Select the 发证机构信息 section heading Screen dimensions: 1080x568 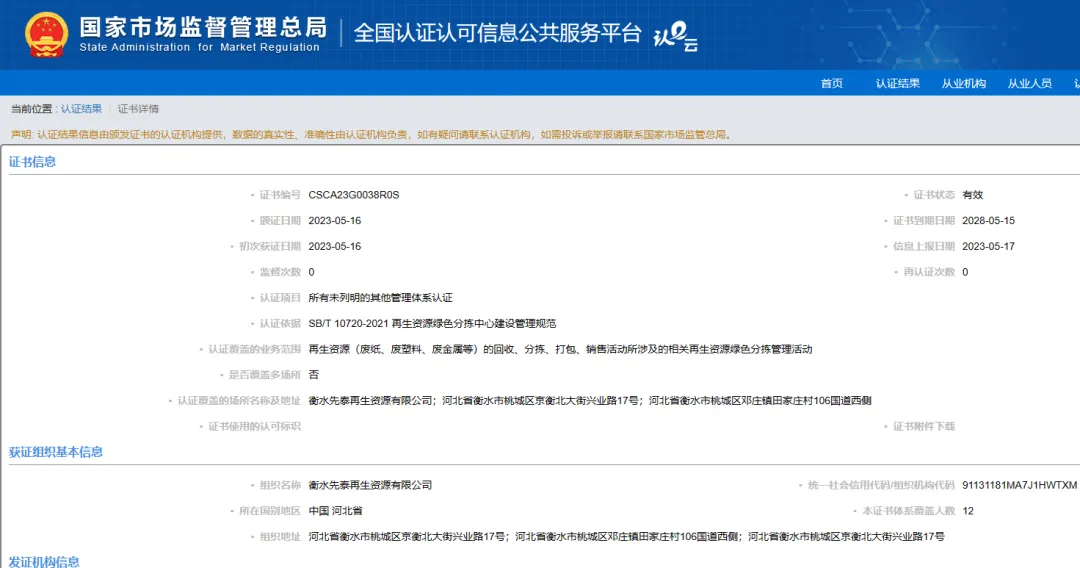tap(44, 562)
